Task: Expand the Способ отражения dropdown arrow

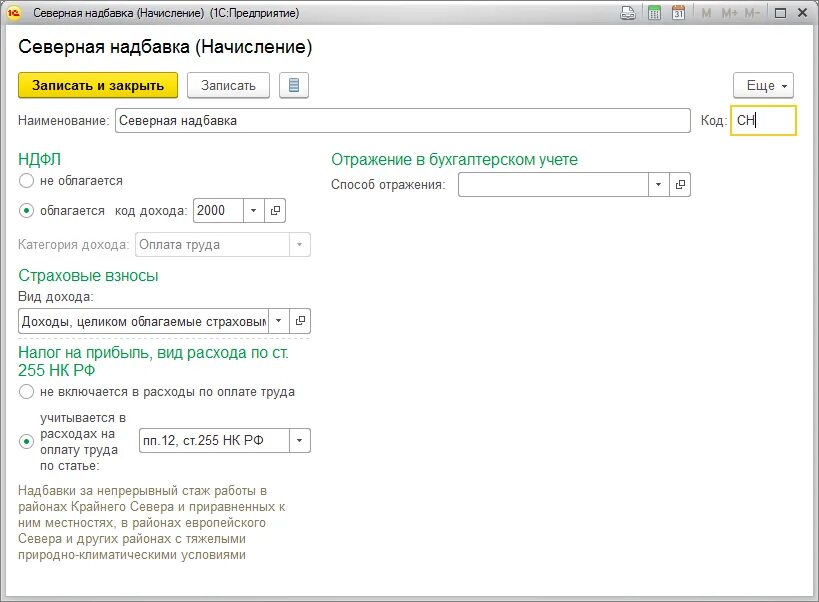Action: 659,184
